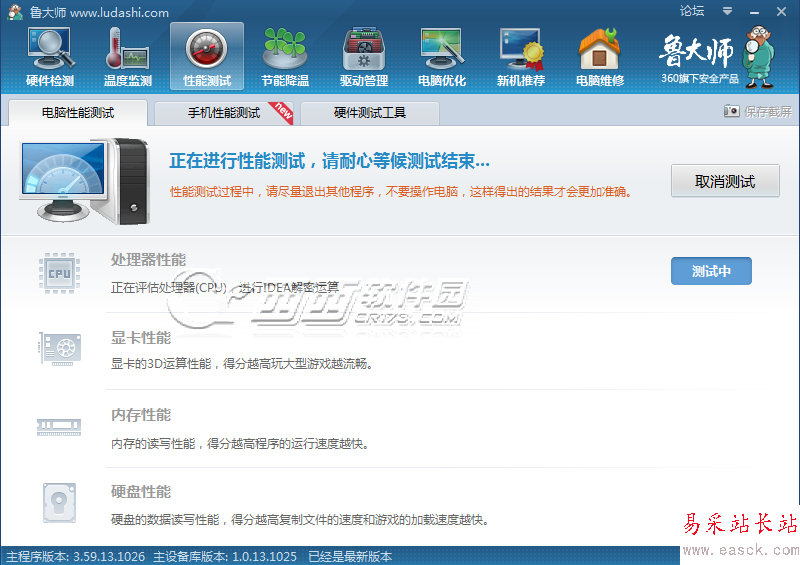Image resolution: width=800 pixels, height=565 pixels.
Task: Open 电脑优化 computer optimization
Action: pos(442,57)
